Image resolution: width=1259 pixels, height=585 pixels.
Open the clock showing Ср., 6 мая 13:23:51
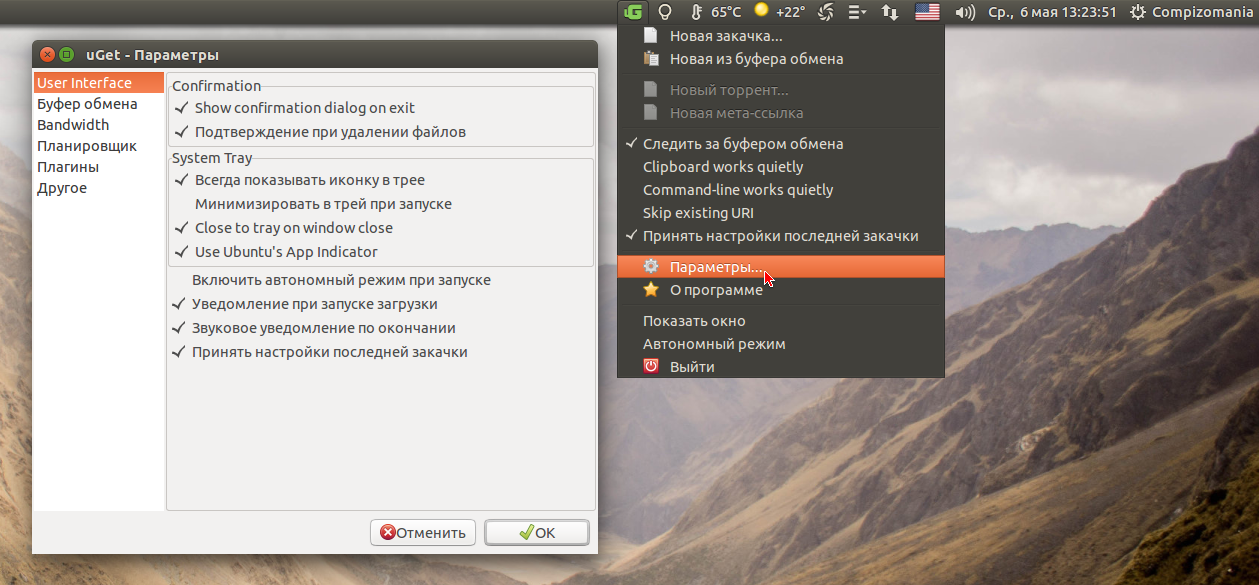(1052, 12)
